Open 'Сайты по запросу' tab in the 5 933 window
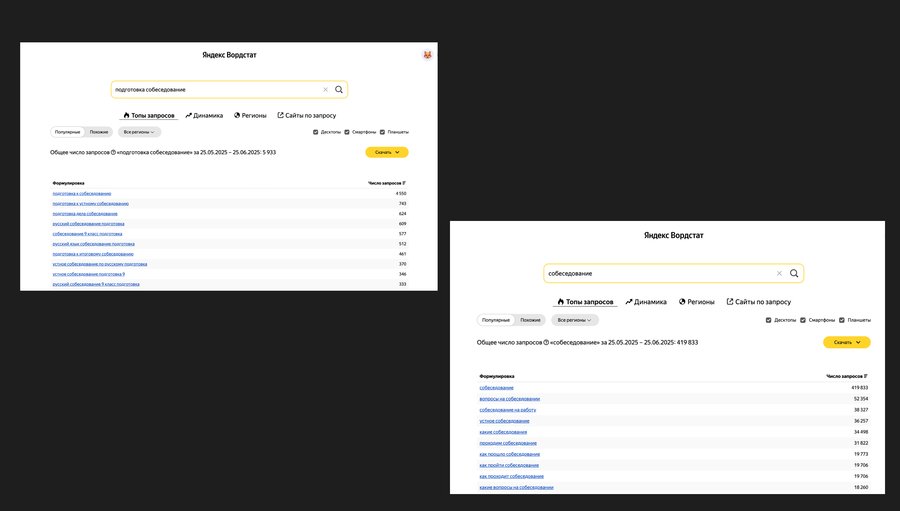 307,115
